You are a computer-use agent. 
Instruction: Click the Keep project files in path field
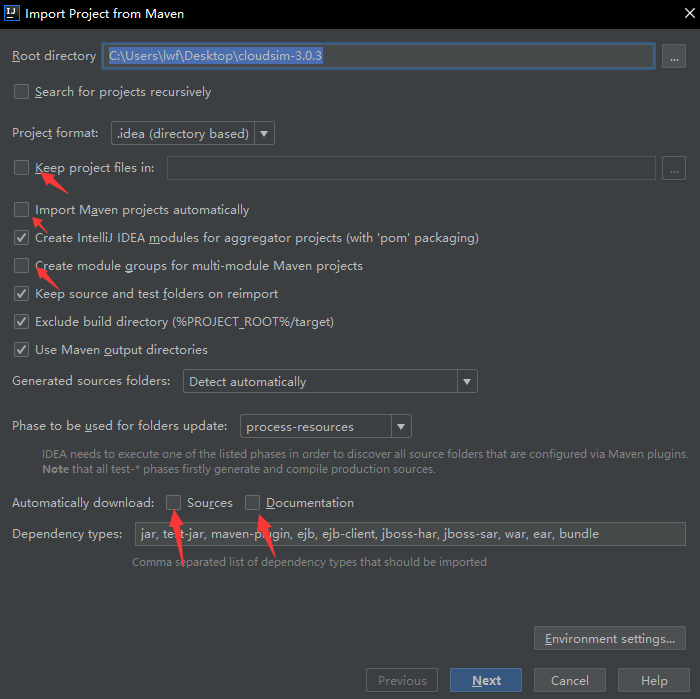[411, 168]
